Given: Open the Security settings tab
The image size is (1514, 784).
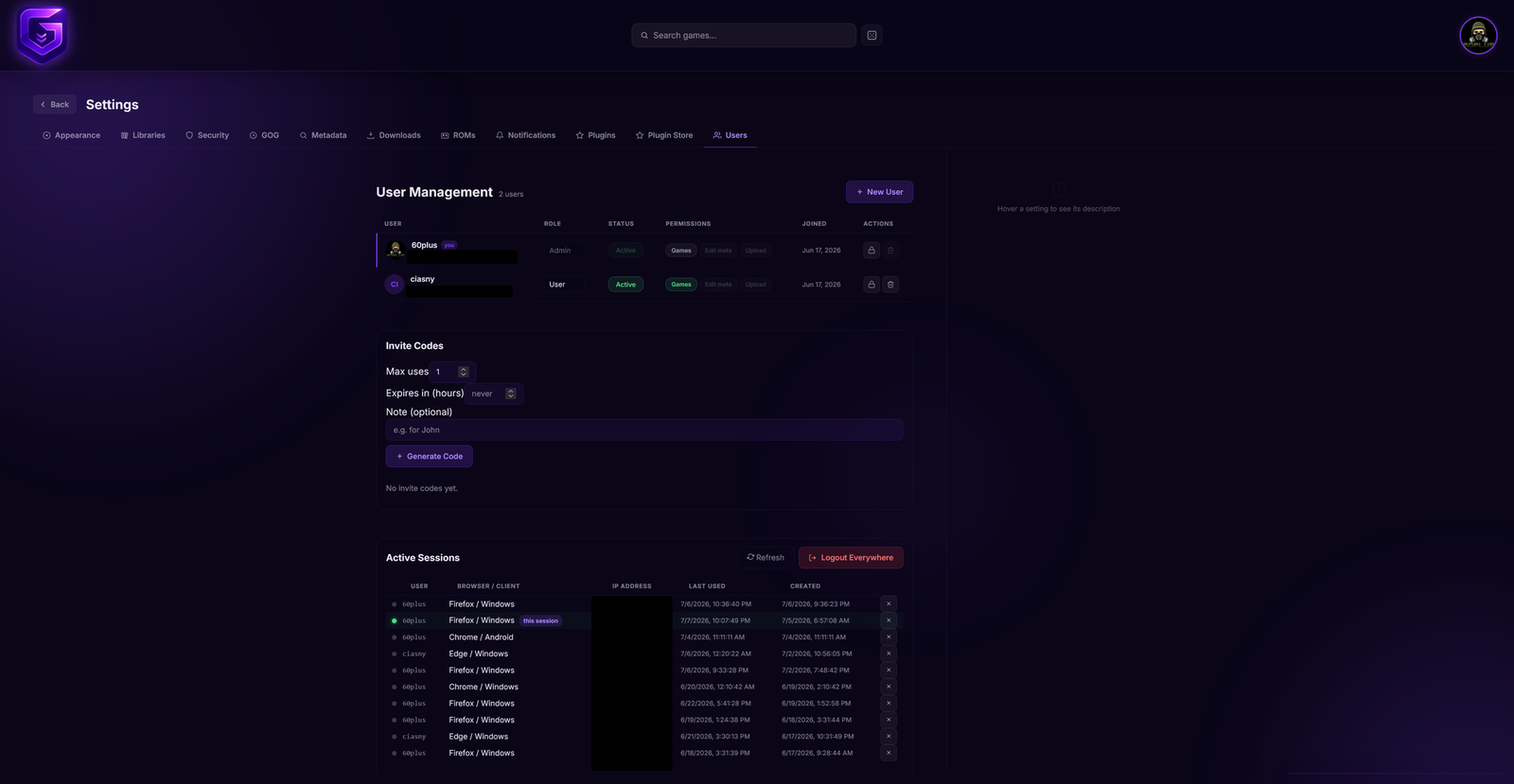Looking at the screenshot, I should (207, 135).
